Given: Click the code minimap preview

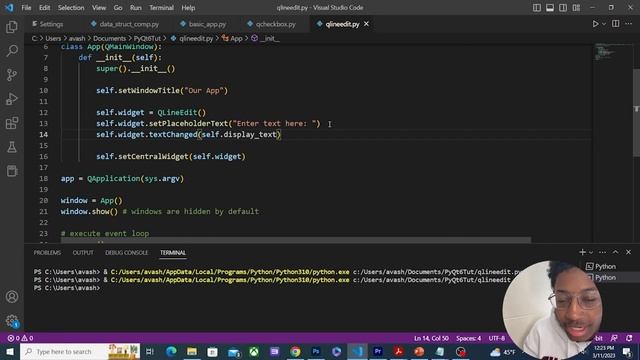Looking at the screenshot, I should (612, 52).
